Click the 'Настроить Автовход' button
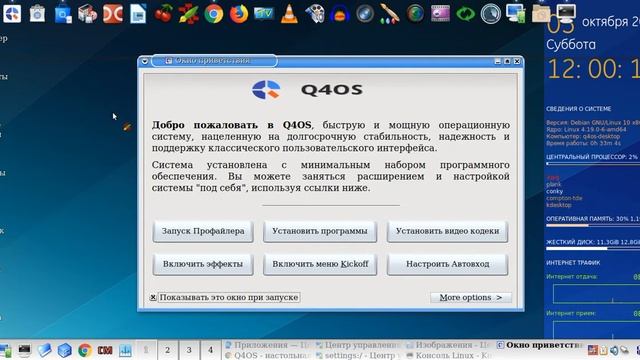The image size is (640, 360). pos(447,264)
